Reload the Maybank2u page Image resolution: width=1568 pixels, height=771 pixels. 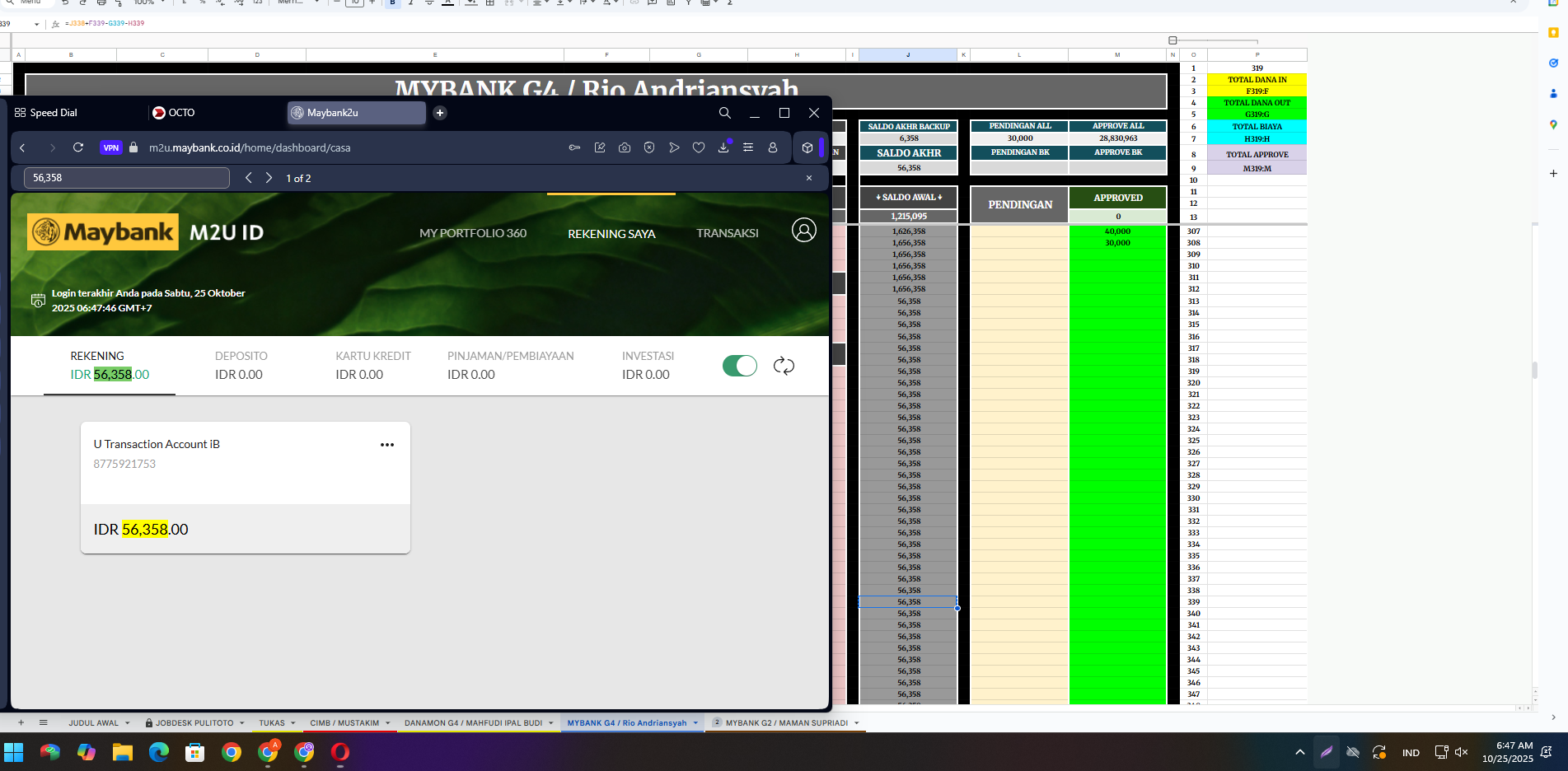pyautogui.click(x=78, y=147)
